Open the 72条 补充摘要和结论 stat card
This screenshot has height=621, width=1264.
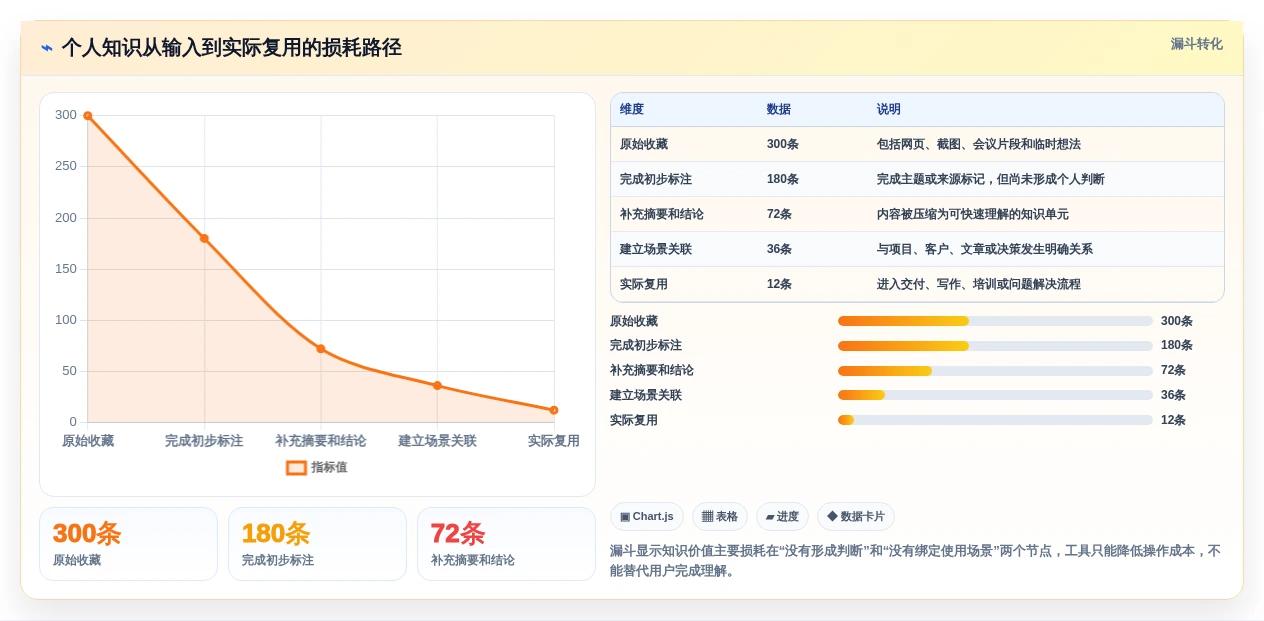point(506,544)
